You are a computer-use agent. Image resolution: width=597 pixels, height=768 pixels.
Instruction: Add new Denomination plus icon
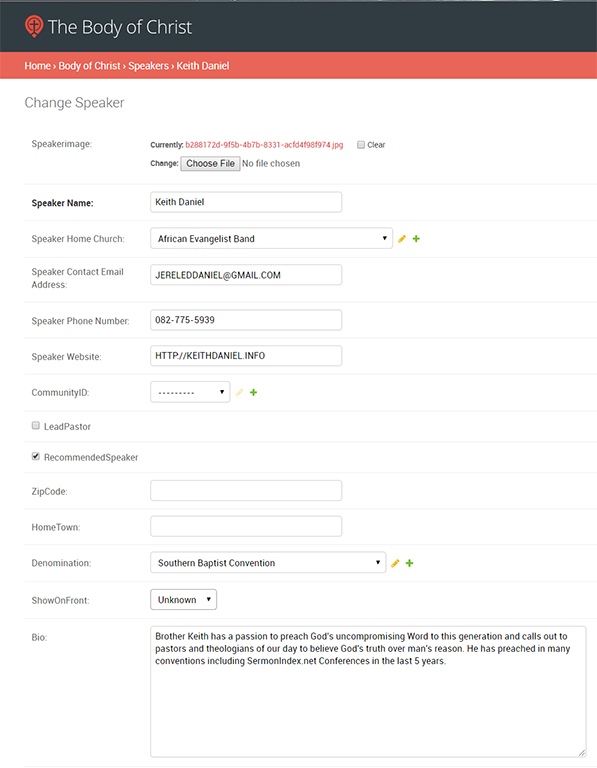(x=409, y=563)
